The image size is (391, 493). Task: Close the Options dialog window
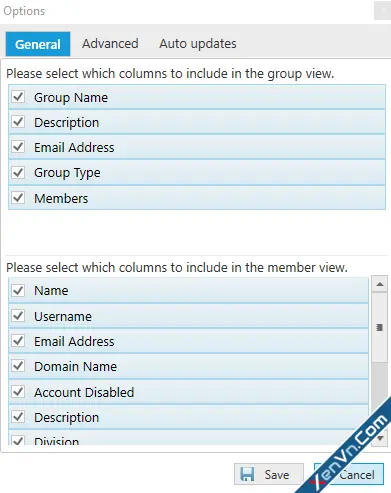click(x=382, y=11)
